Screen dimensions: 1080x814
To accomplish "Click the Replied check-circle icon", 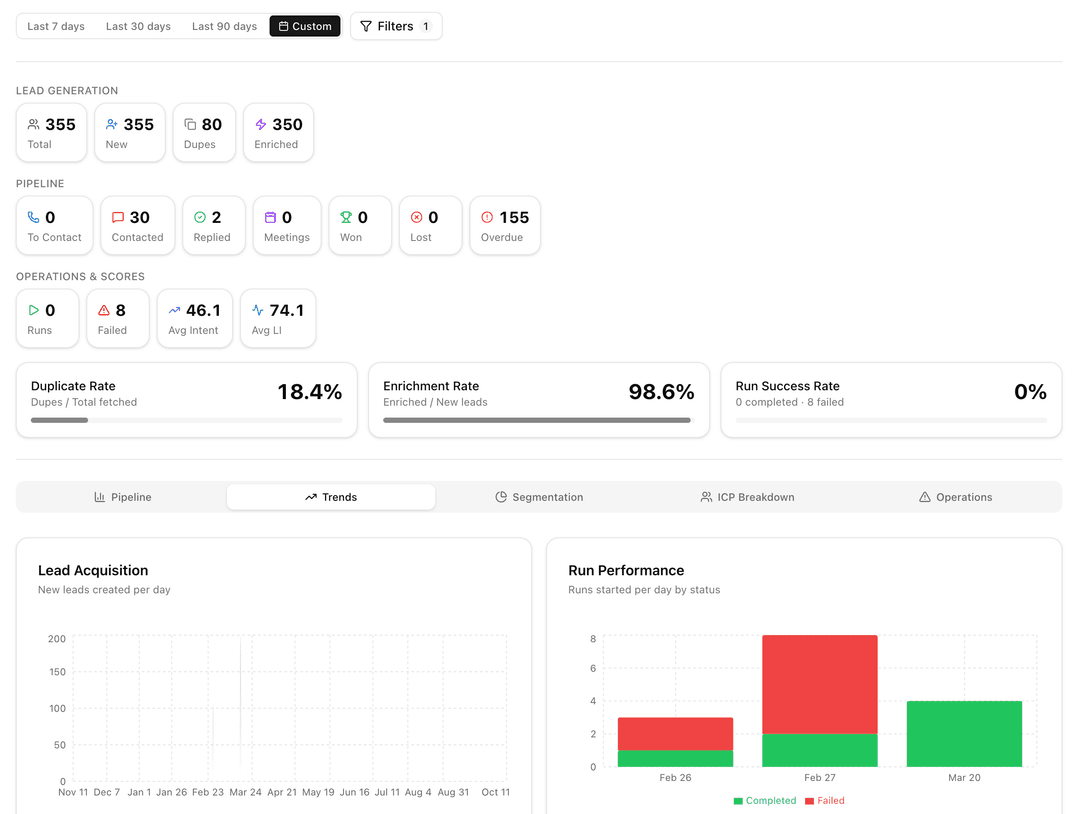I will 200,218.
